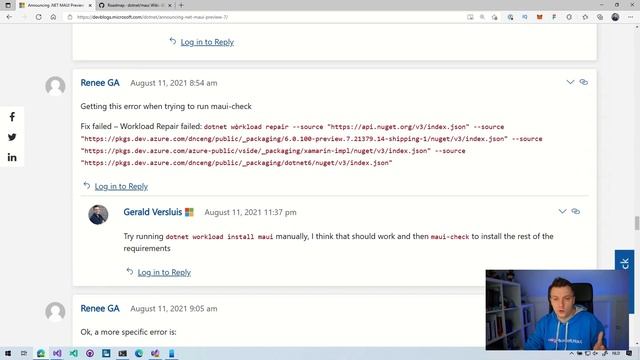Open Visual Studio purple icon on taskbar

pyautogui.click(x=57, y=353)
